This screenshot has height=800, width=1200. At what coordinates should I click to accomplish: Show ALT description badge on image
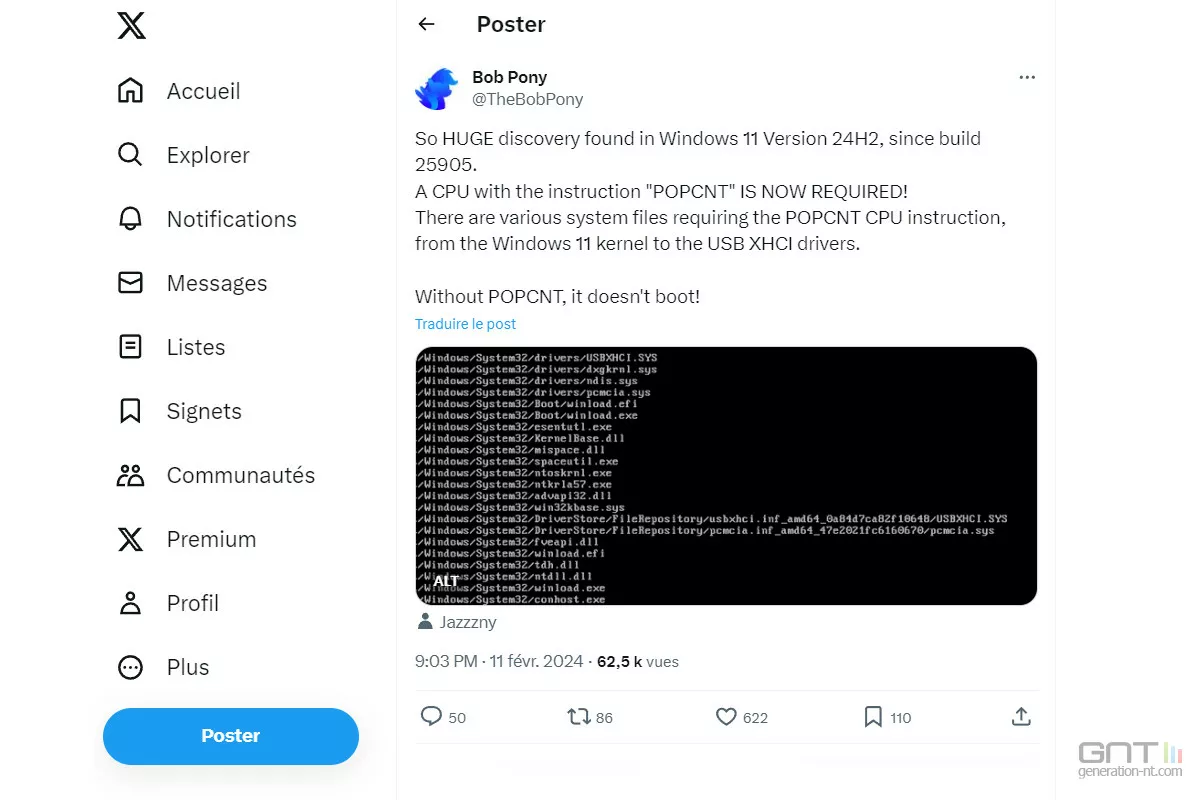coord(446,581)
